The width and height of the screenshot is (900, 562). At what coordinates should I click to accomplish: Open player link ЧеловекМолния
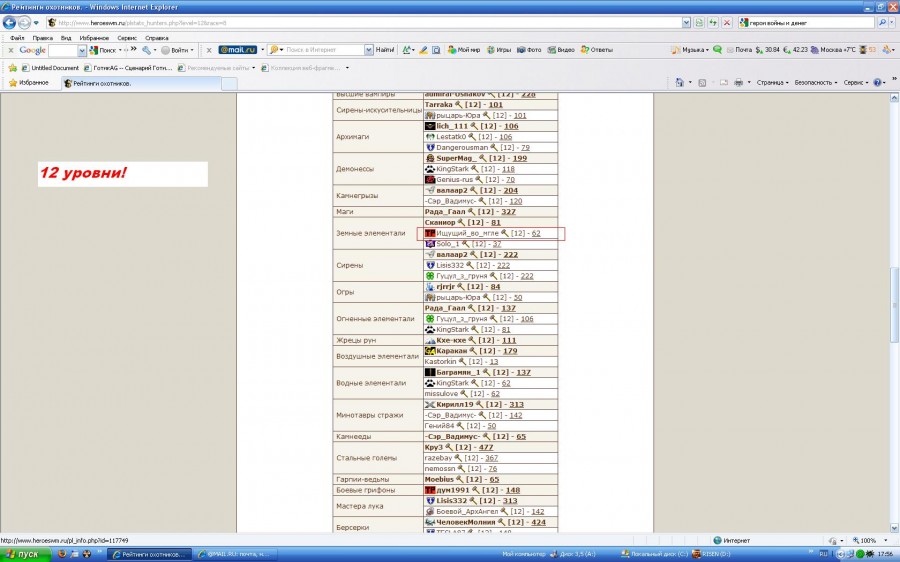point(465,522)
